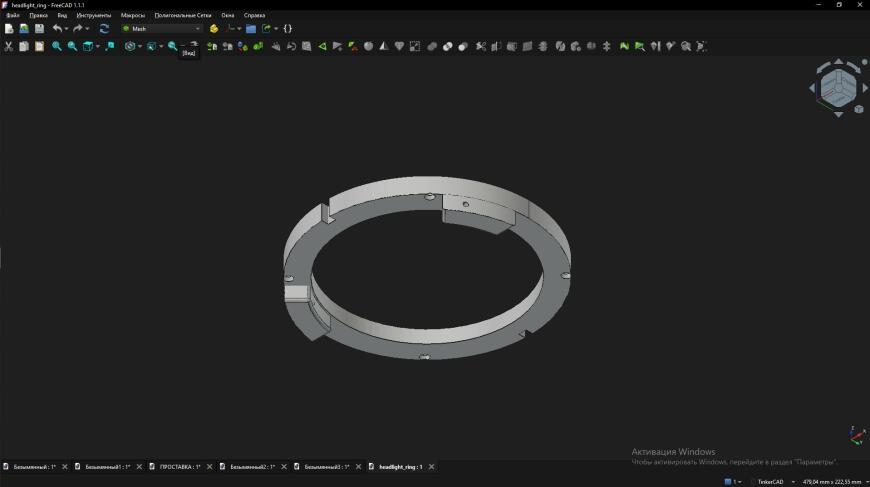Click green curvature info icon with cursor
Screen dimensions: 870x487
coord(640,46)
